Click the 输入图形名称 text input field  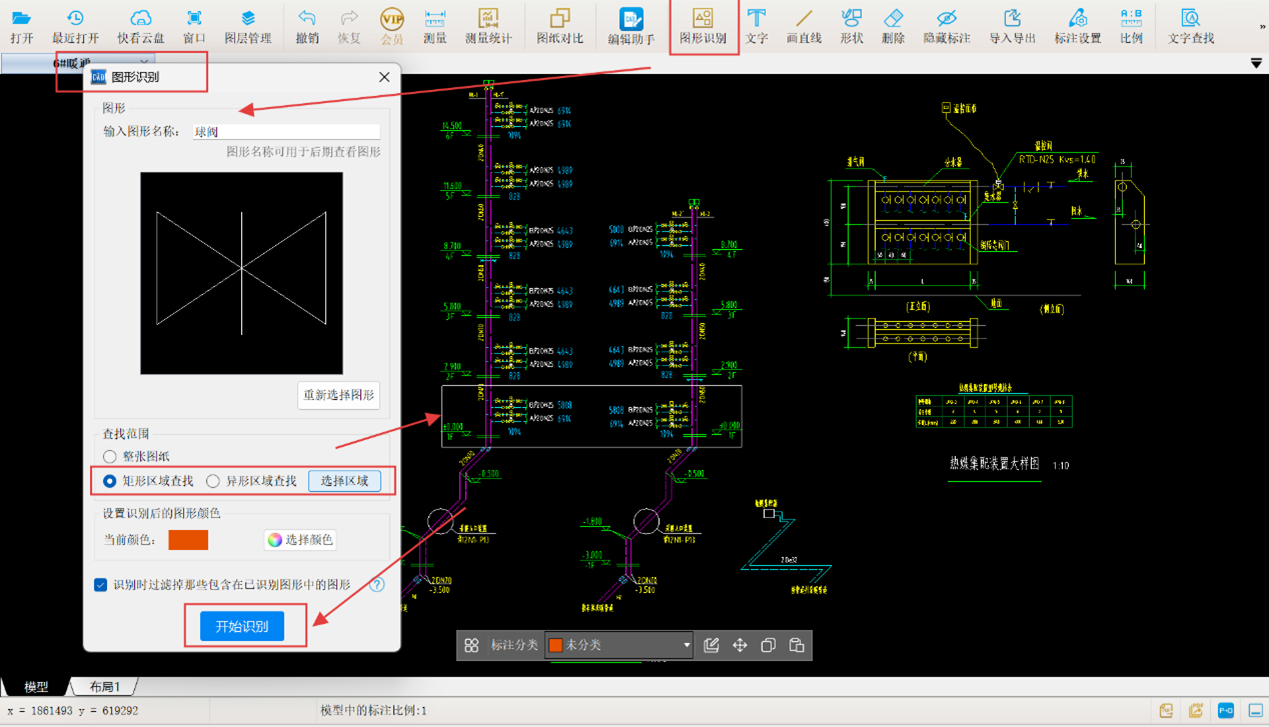click(286, 131)
